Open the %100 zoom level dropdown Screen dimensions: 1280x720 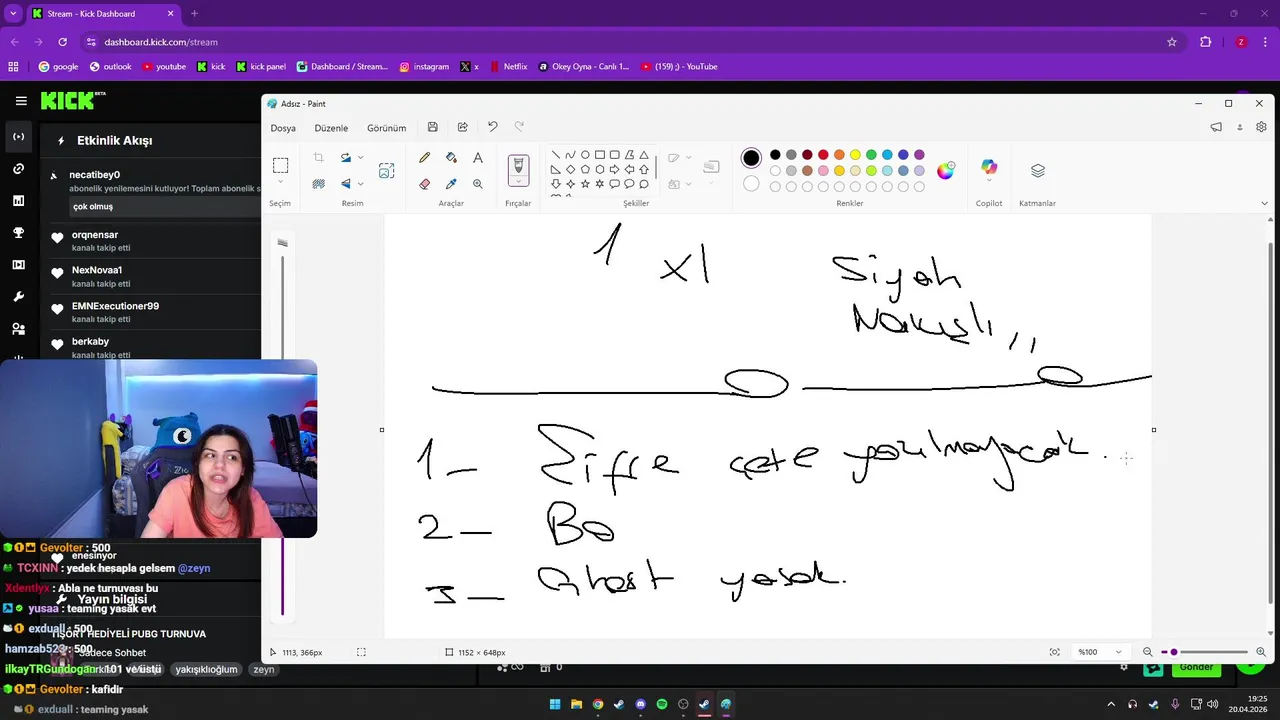click(x=1100, y=652)
